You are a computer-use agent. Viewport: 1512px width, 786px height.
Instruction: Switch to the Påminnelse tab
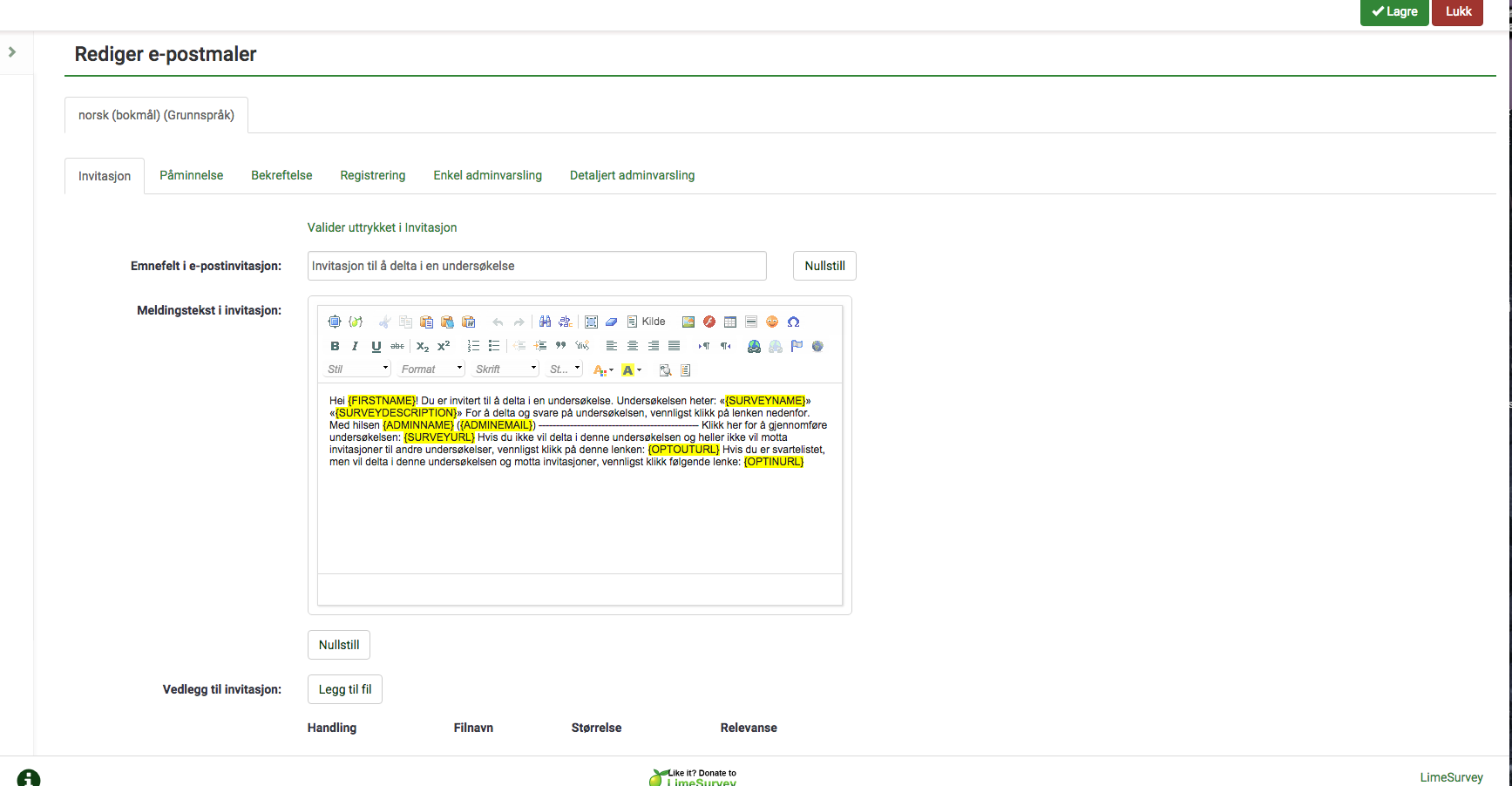tap(191, 175)
